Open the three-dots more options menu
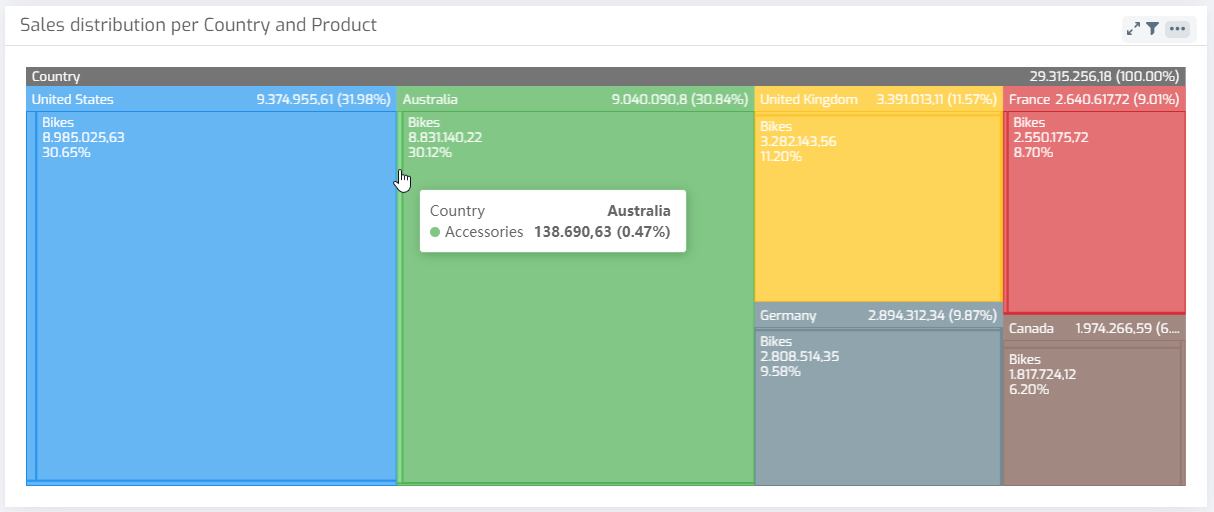Viewport: 1214px width, 512px height. (1177, 29)
